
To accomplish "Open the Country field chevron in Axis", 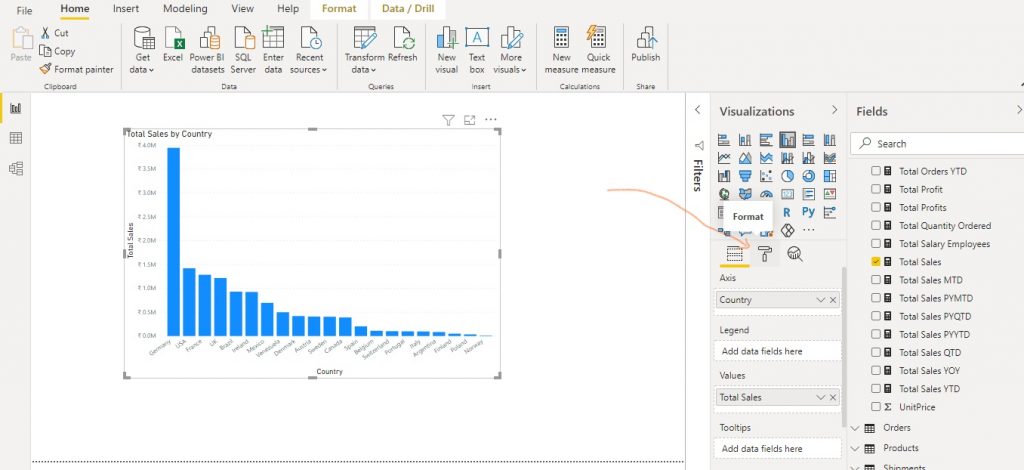I will pos(821,300).
